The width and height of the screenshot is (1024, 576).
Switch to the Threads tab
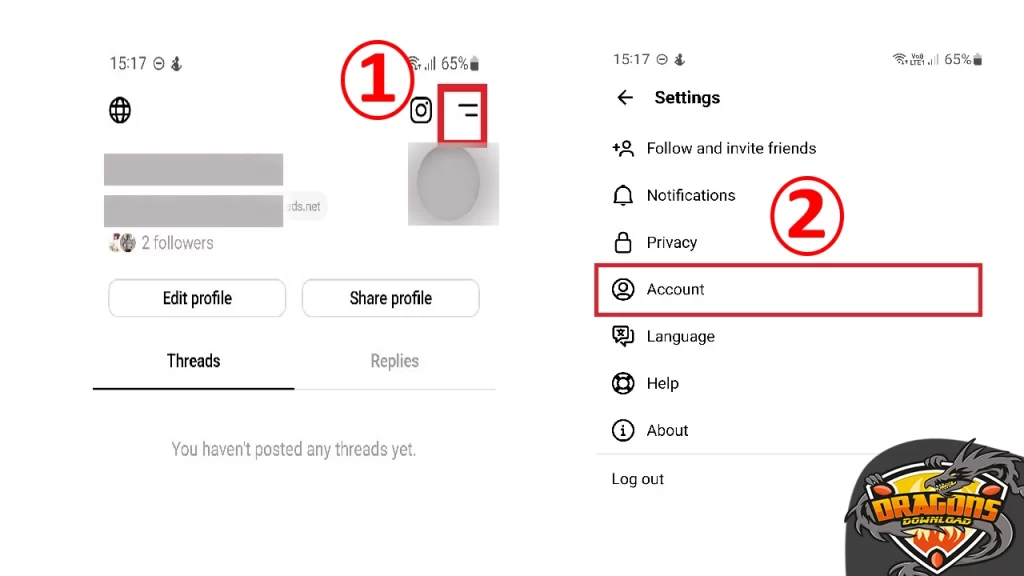point(193,361)
